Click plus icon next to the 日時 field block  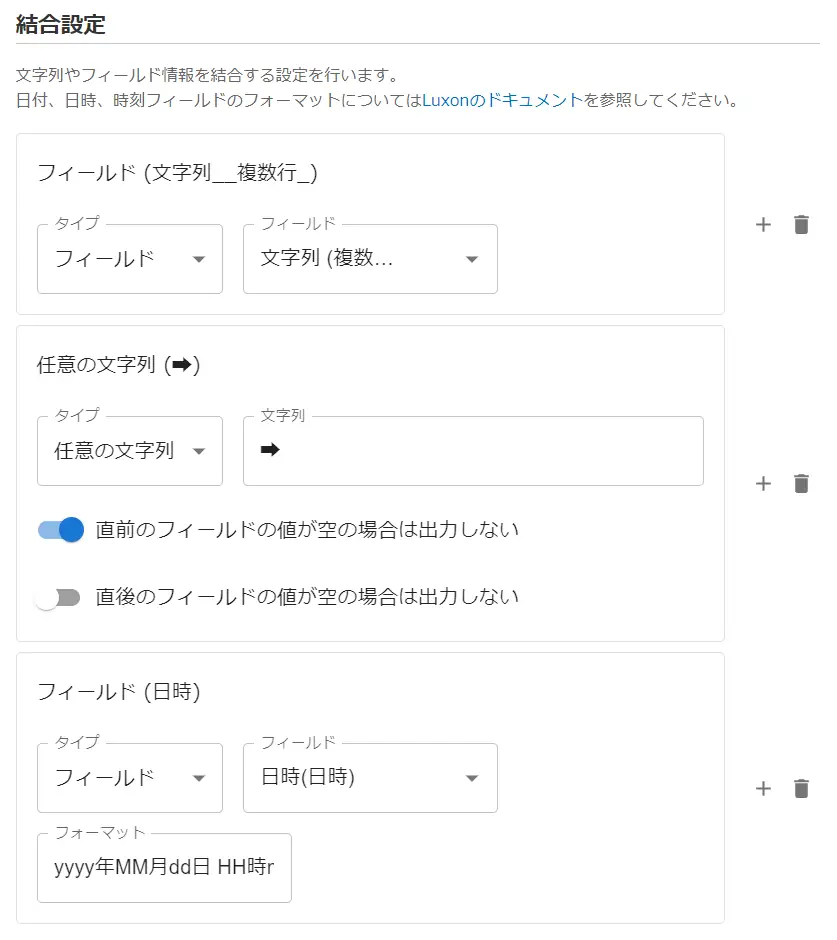pos(763,789)
